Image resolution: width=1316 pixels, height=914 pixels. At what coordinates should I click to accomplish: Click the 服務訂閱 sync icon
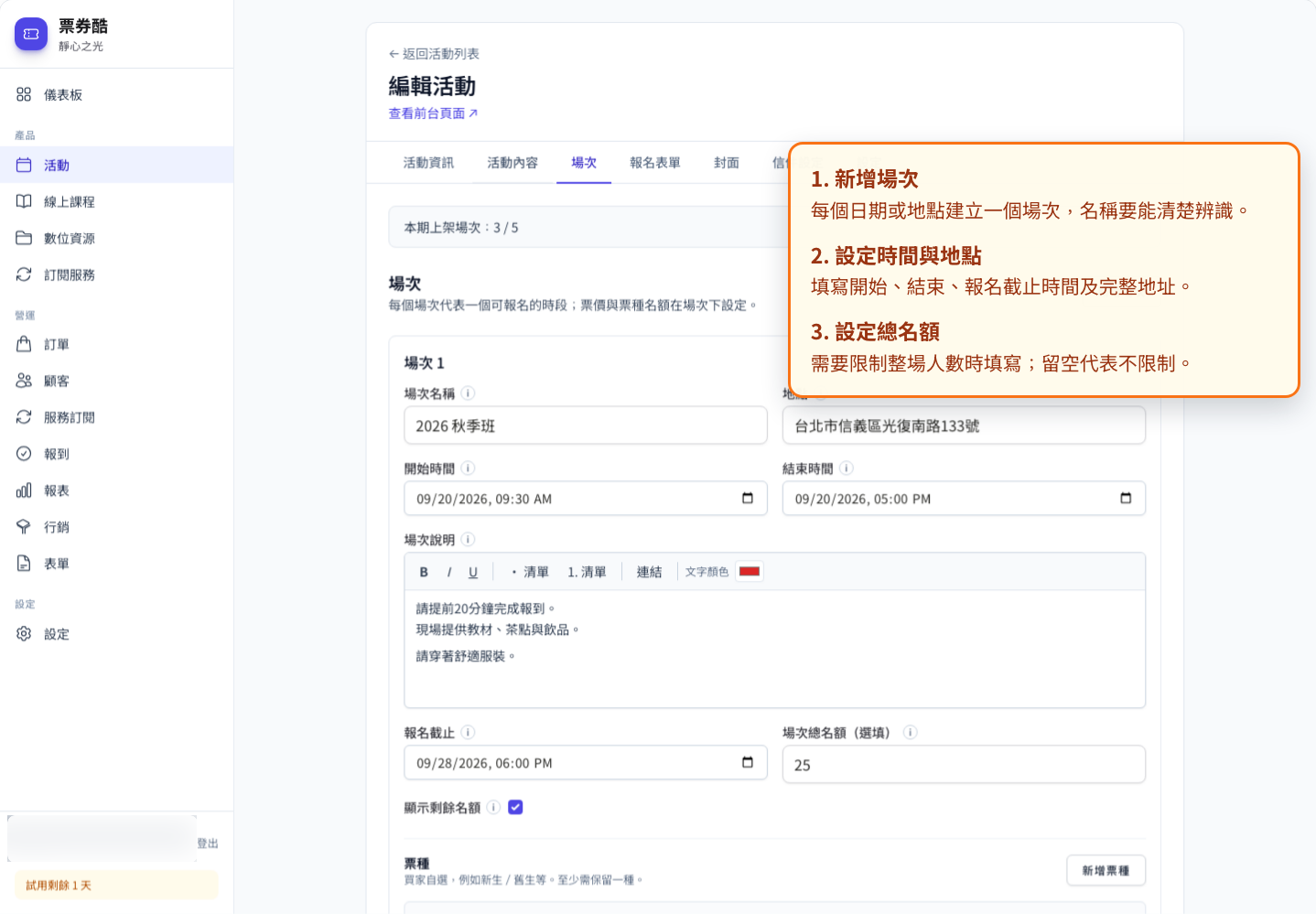tap(24, 417)
